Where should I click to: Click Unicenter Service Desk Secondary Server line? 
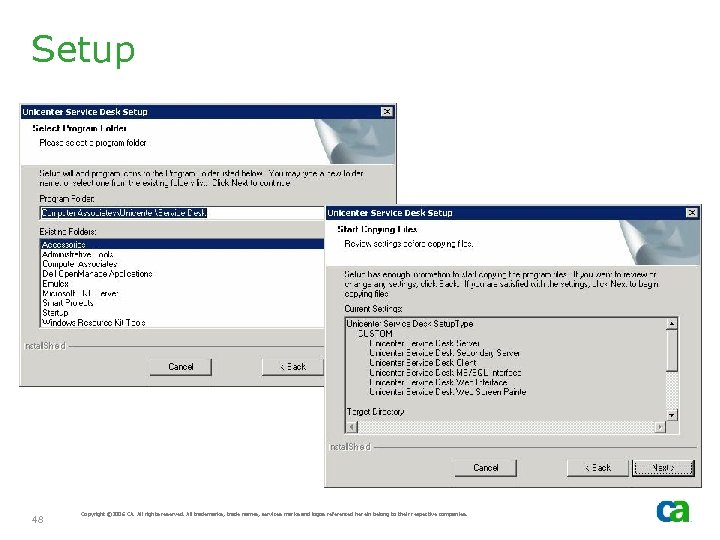coord(444,353)
